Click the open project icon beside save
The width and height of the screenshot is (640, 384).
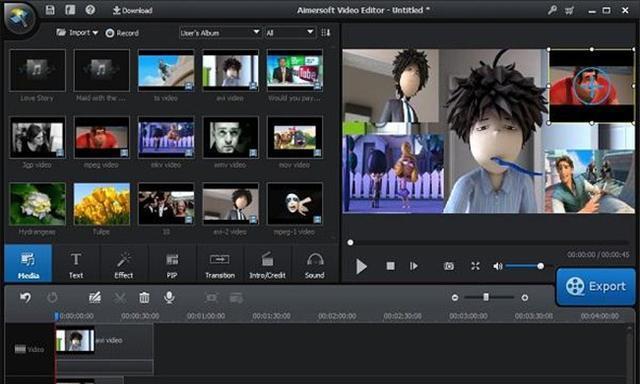[70, 10]
